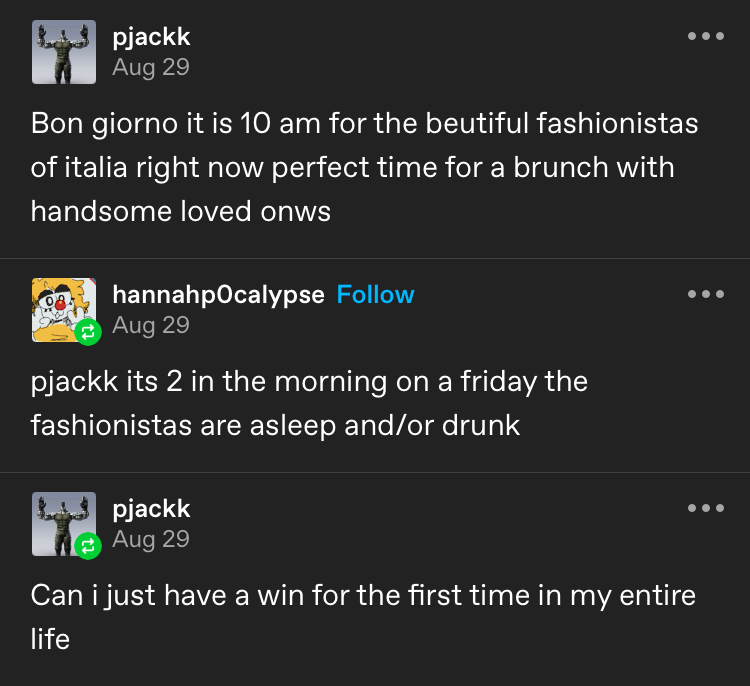This screenshot has height=686, width=750.
Task: Open the pjackk username on the last reblog
Action: pyautogui.click(x=151, y=509)
